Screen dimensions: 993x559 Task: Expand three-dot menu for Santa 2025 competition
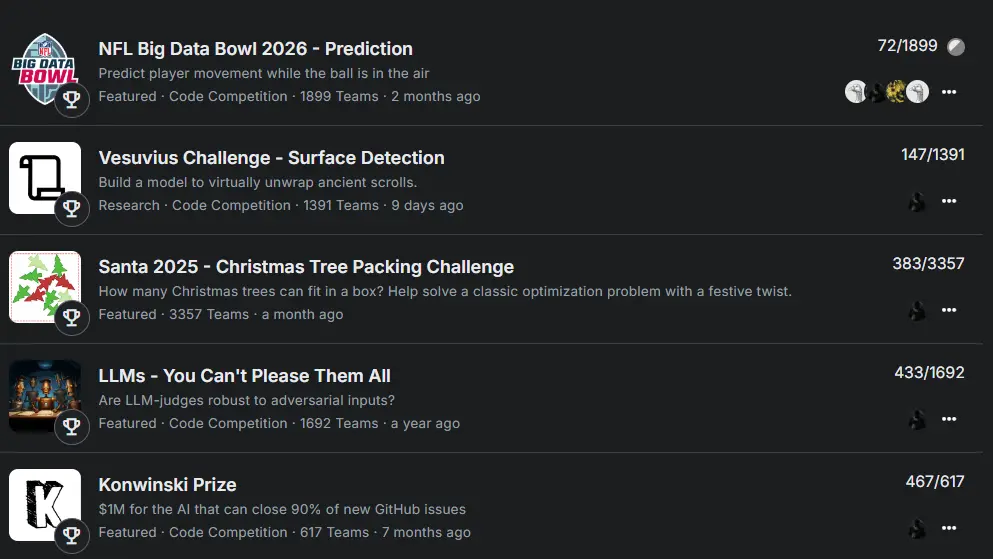point(949,311)
